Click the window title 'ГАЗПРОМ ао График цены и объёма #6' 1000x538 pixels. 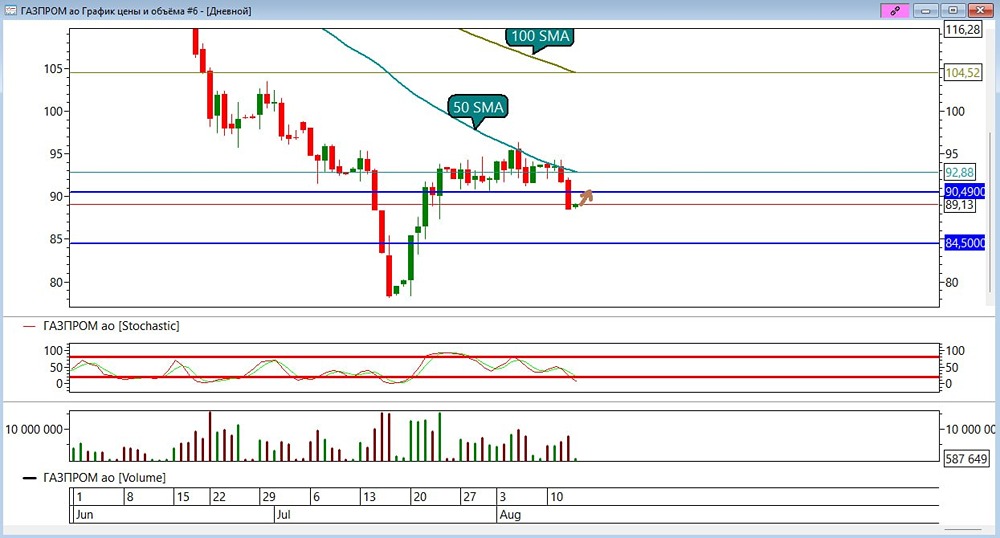[x=109, y=11]
